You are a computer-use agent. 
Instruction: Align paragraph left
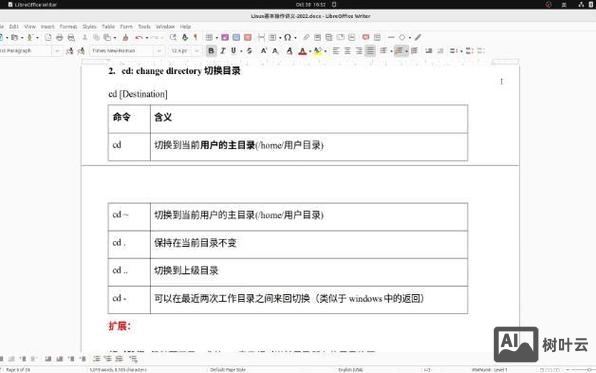point(336,51)
